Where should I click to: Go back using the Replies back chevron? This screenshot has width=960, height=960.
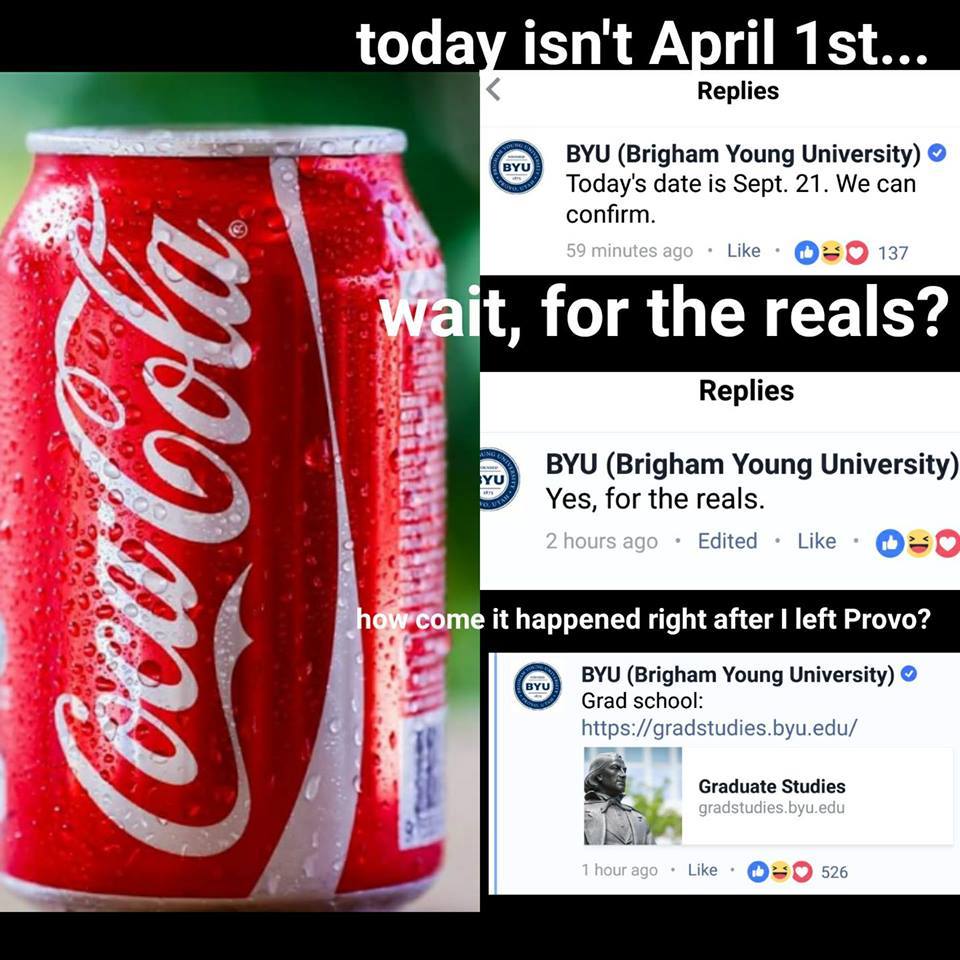pos(493,89)
